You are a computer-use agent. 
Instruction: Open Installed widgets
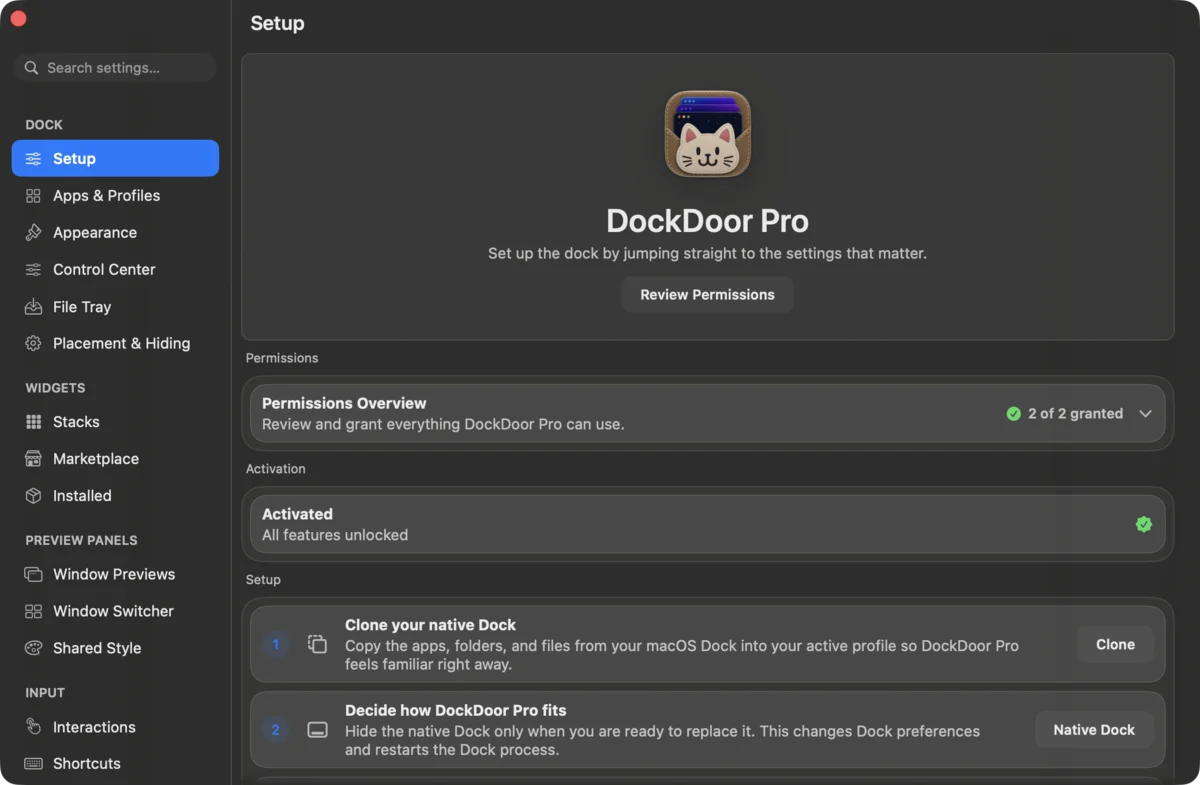(x=115, y=496)
